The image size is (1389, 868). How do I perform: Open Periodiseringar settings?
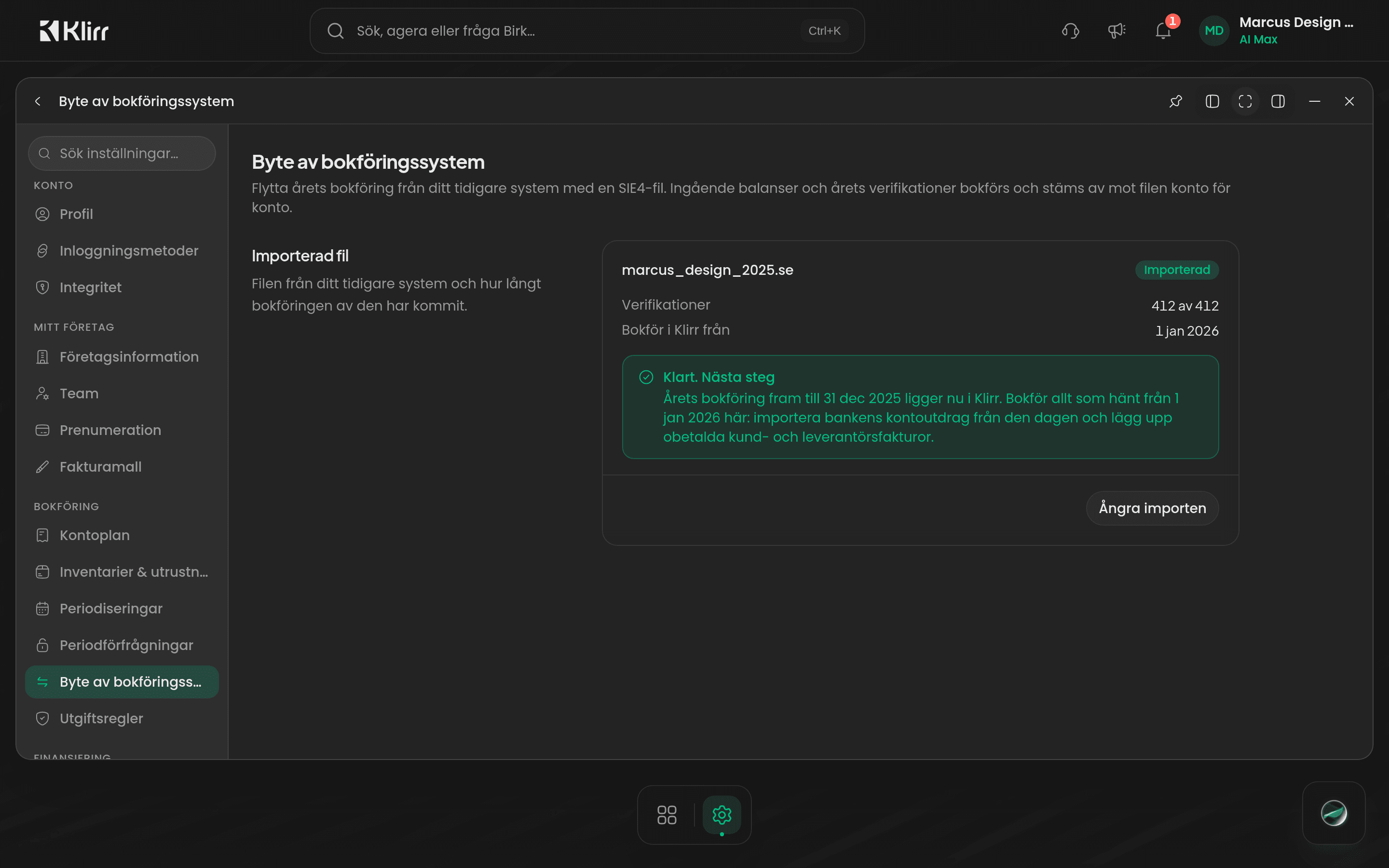pos(122,609)
